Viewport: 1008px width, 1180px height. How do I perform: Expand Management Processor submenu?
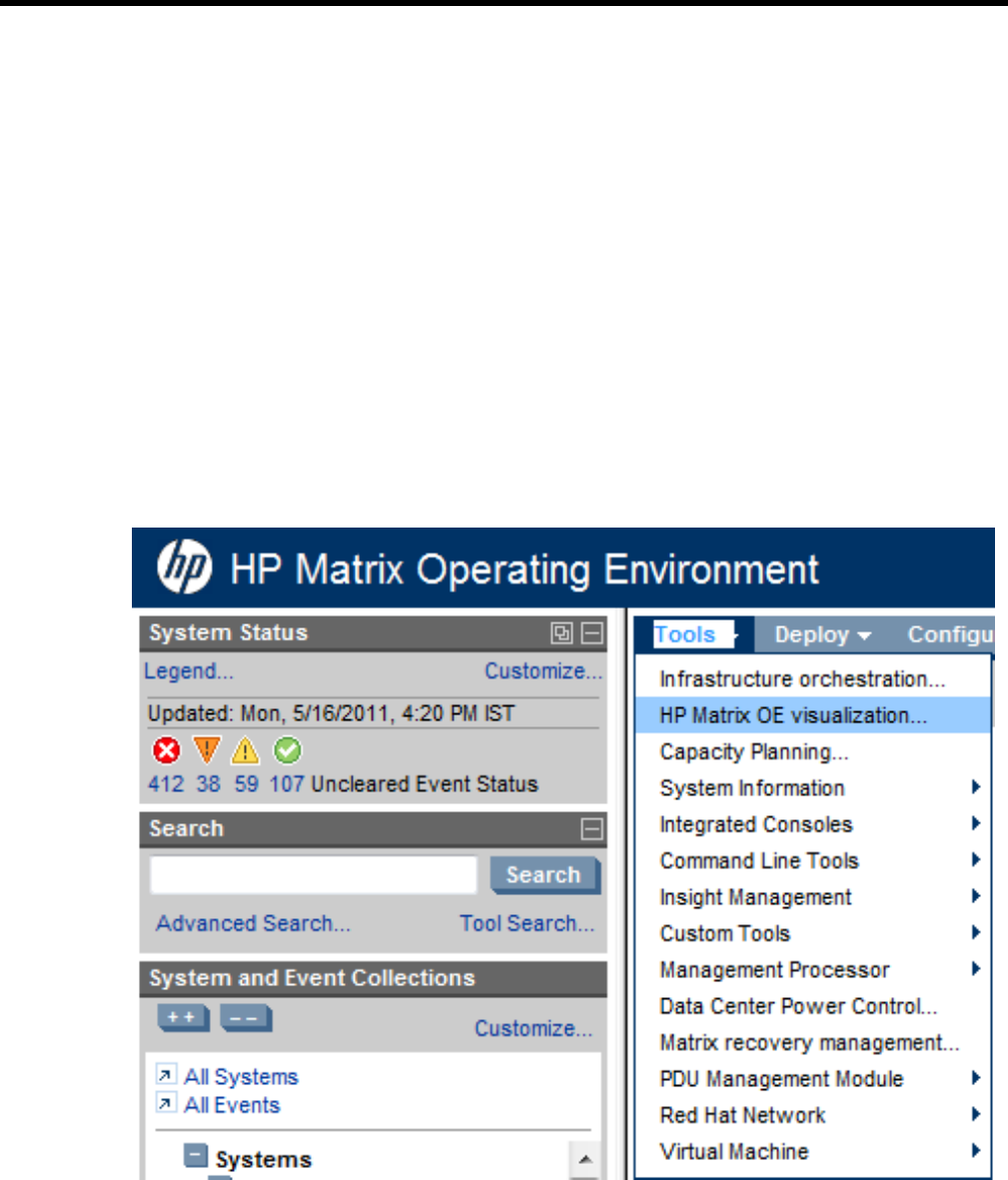(812, 969)
